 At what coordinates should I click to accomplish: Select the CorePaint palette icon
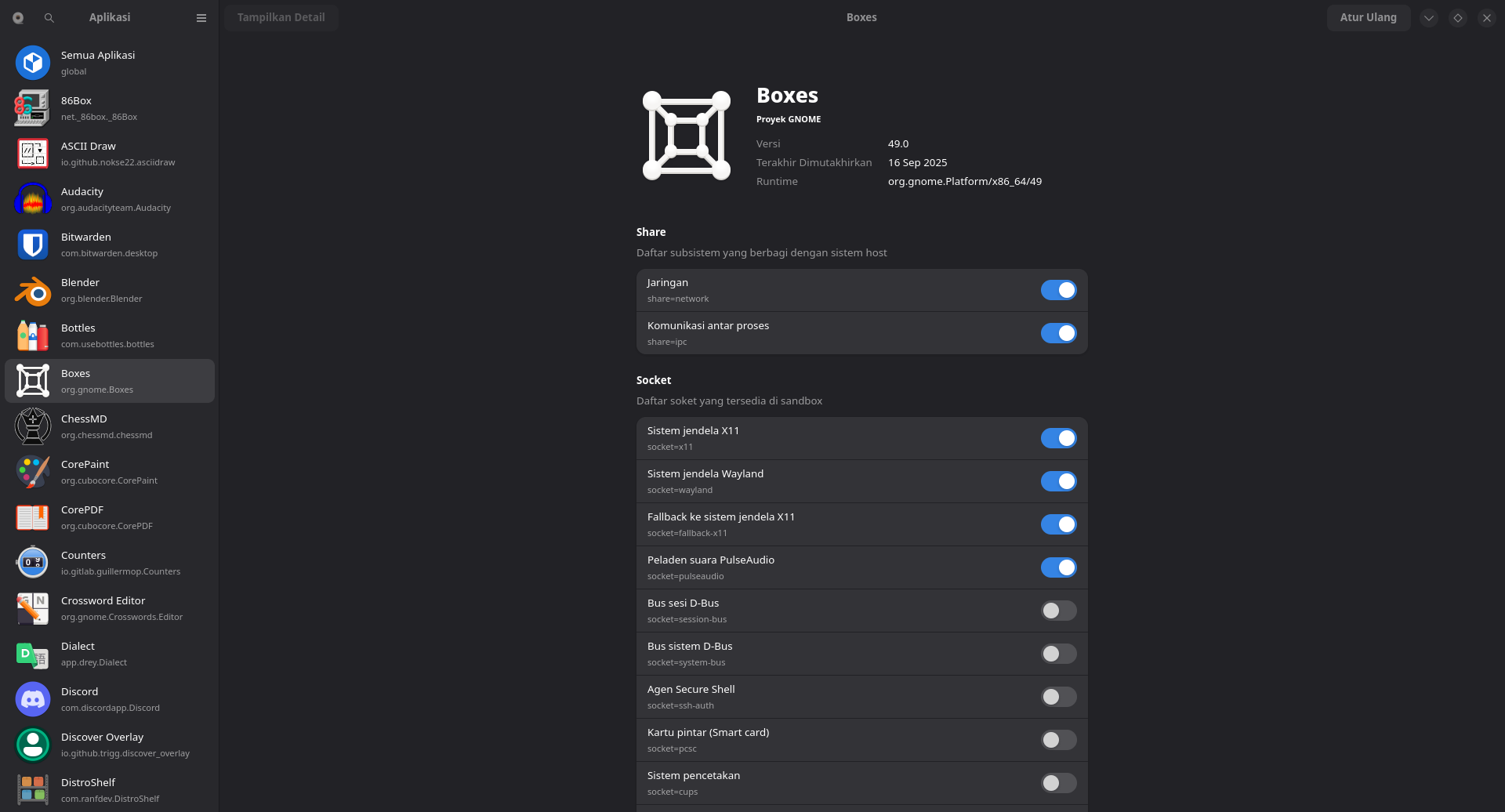coord(33,472)
